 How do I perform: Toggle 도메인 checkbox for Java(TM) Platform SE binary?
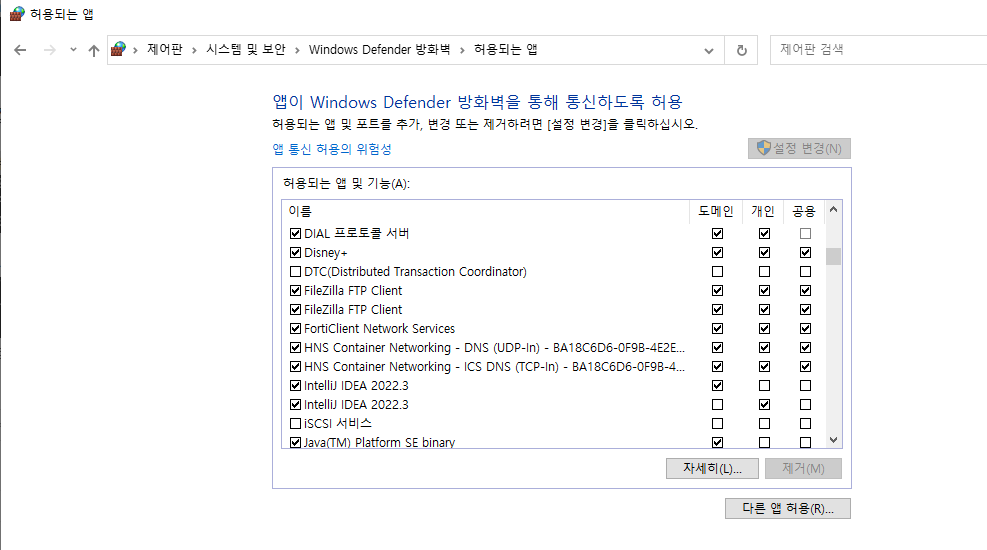[717, 442]
